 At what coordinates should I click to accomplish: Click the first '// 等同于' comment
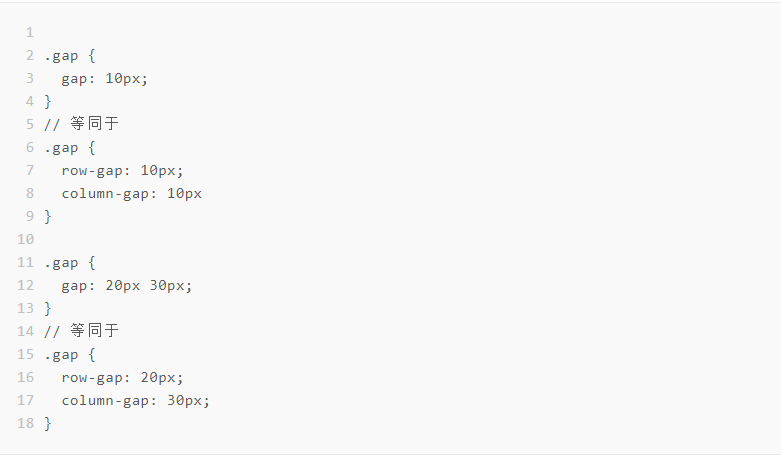click(x=81, y=124)
